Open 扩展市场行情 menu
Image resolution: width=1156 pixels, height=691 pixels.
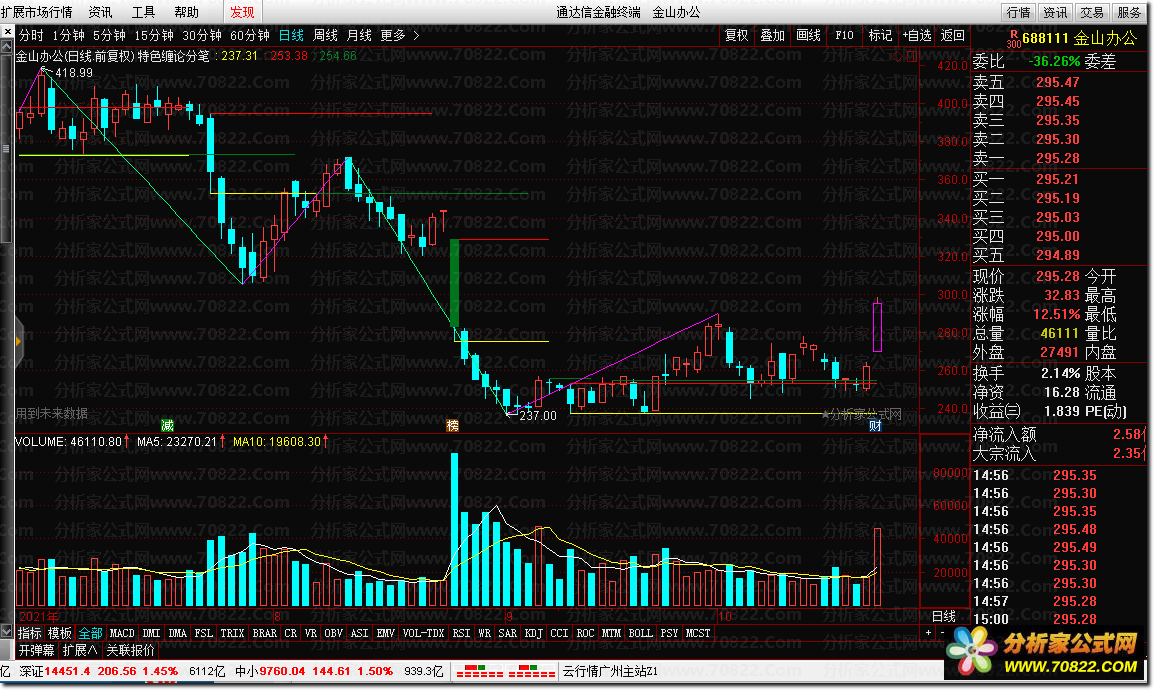(37, 12)
